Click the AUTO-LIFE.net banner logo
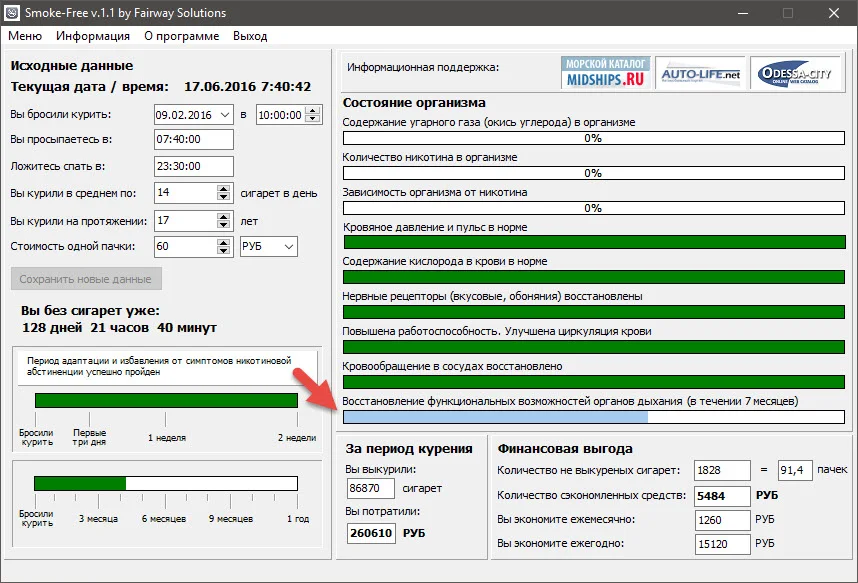The height and width of the screenshot is (583, 858). click(699, 72)
